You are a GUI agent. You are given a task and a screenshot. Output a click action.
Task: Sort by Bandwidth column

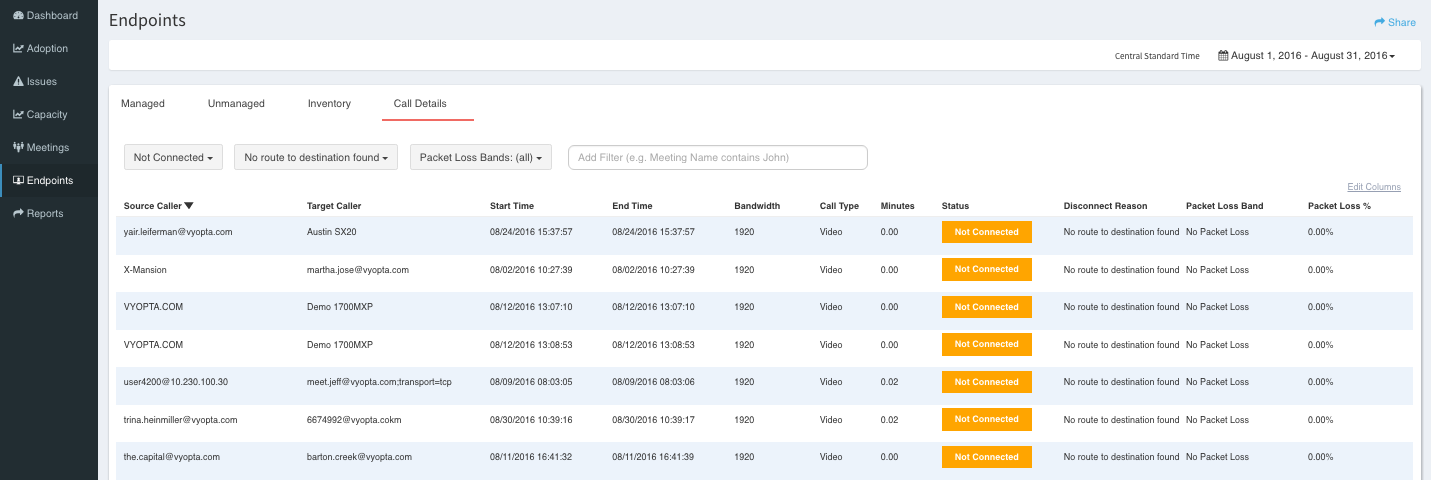[757, 206]
